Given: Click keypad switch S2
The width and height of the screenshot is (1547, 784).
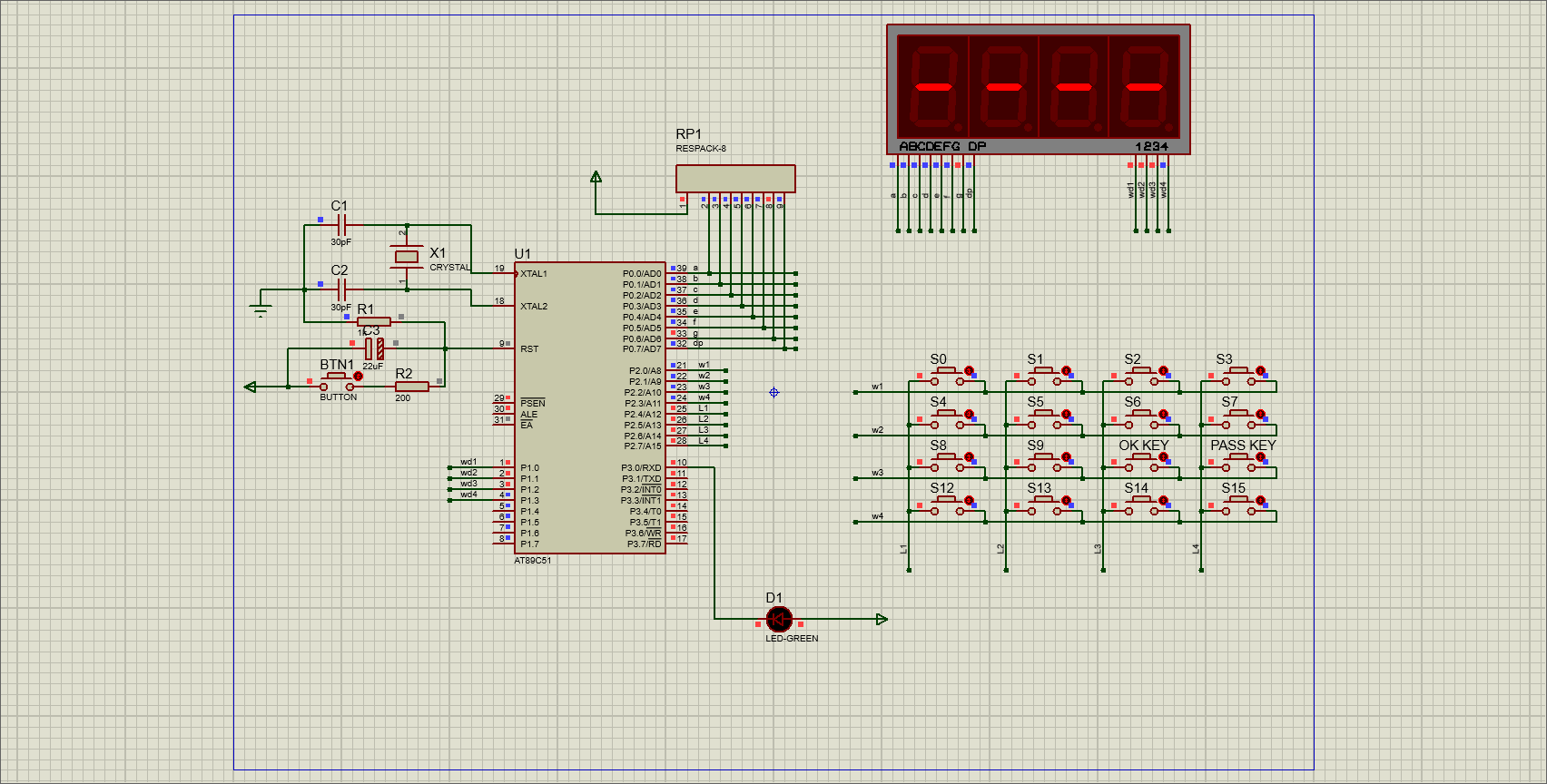Looking at the screenshot, I should point(1142,377).
